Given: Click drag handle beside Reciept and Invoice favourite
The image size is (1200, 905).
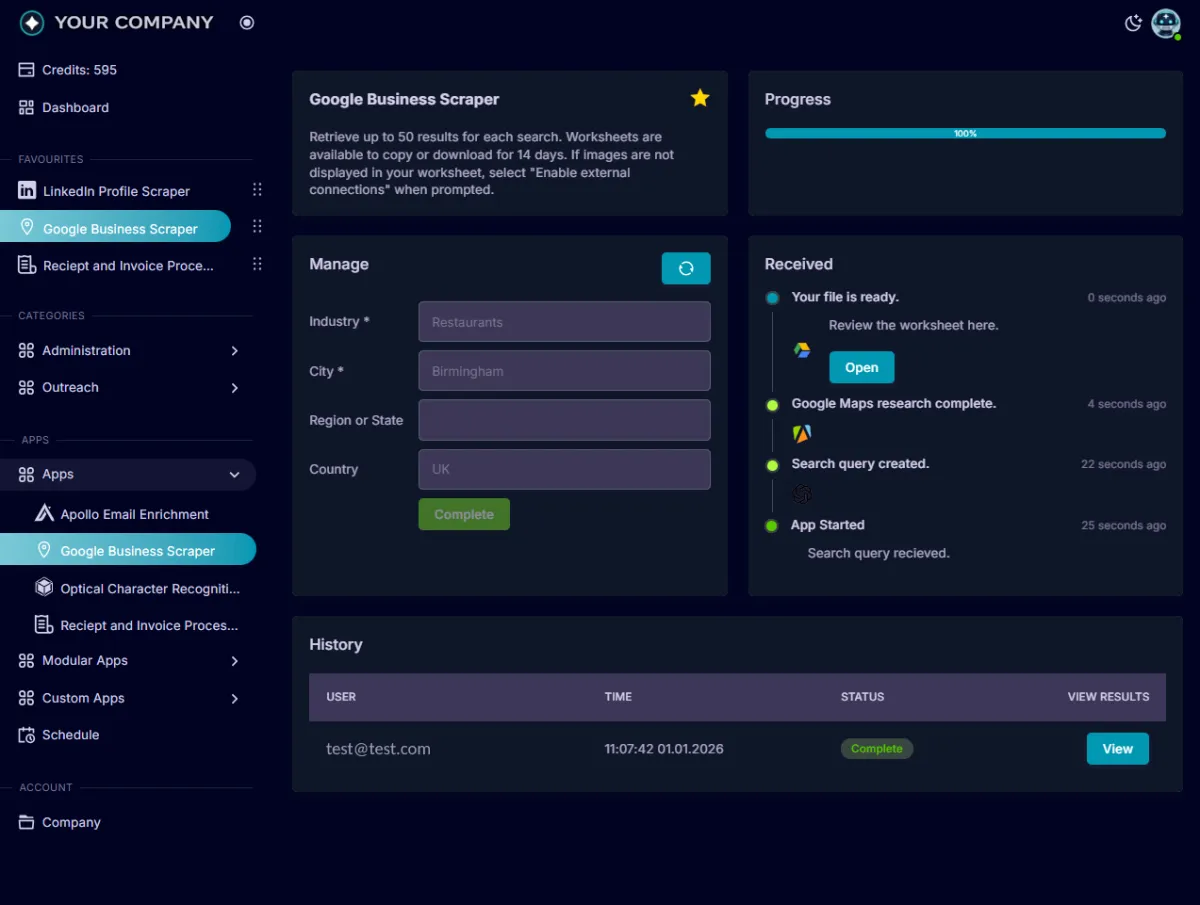Looking at the screenshot, I should [257, 264].
